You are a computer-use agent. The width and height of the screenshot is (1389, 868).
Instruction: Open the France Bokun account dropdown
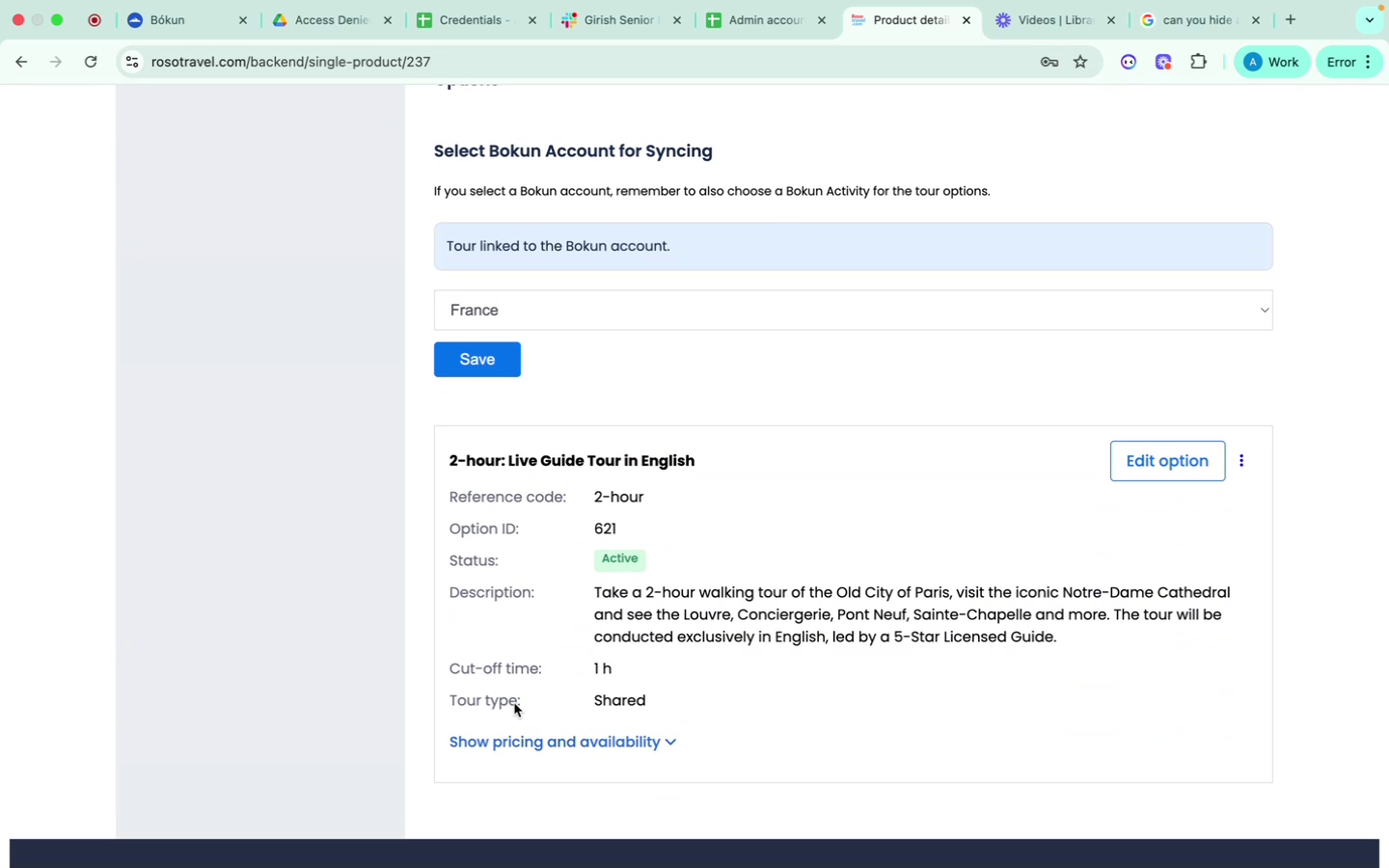click(853, 311)
